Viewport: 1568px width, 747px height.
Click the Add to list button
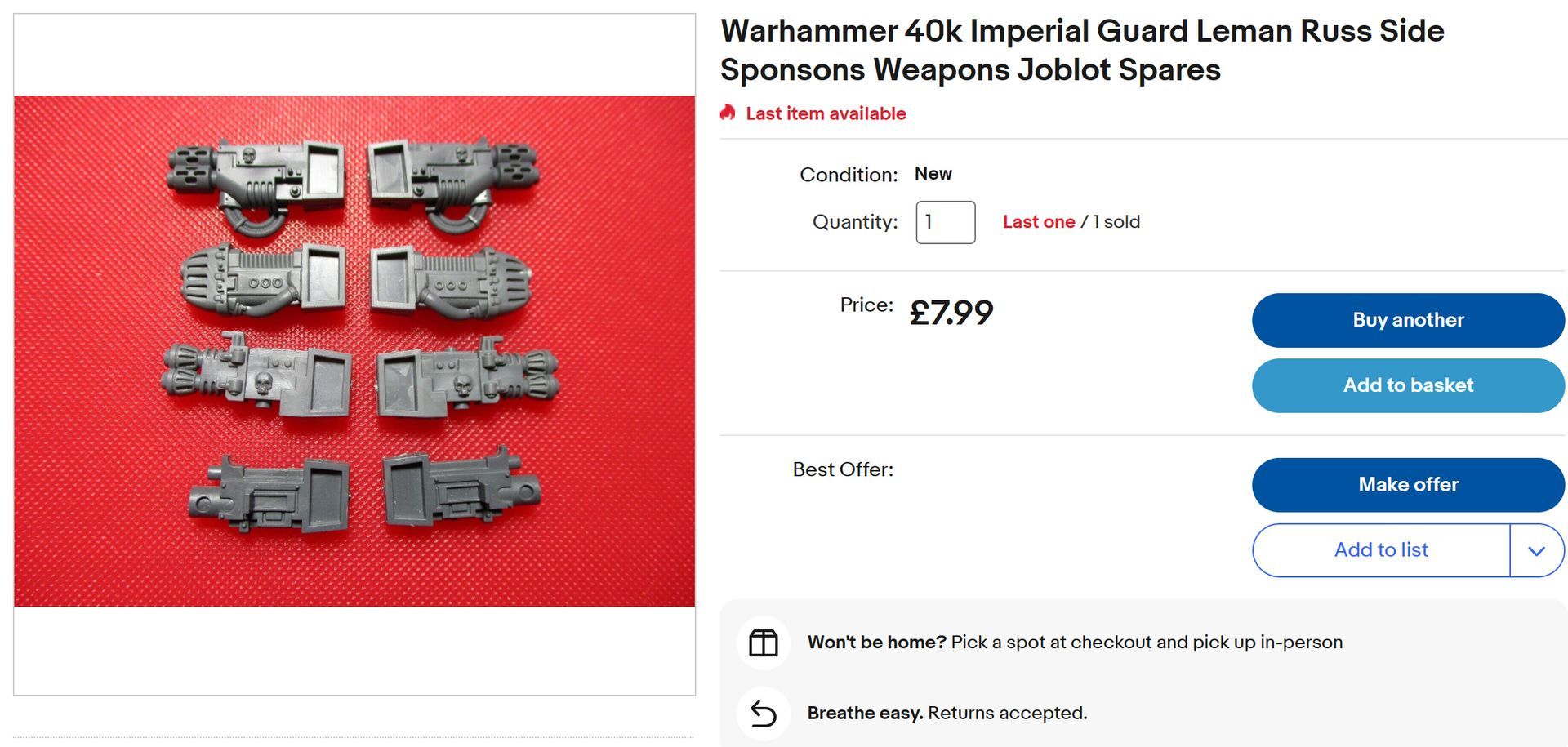(x=1380, y=550)
